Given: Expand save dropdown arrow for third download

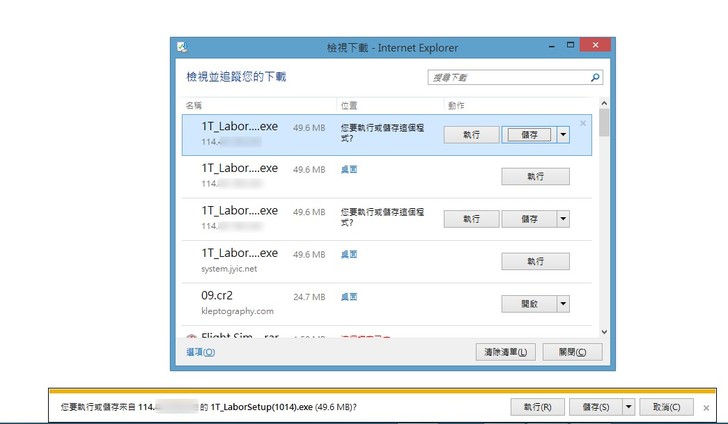Looking at the screenshot, I should pos(563,219).
